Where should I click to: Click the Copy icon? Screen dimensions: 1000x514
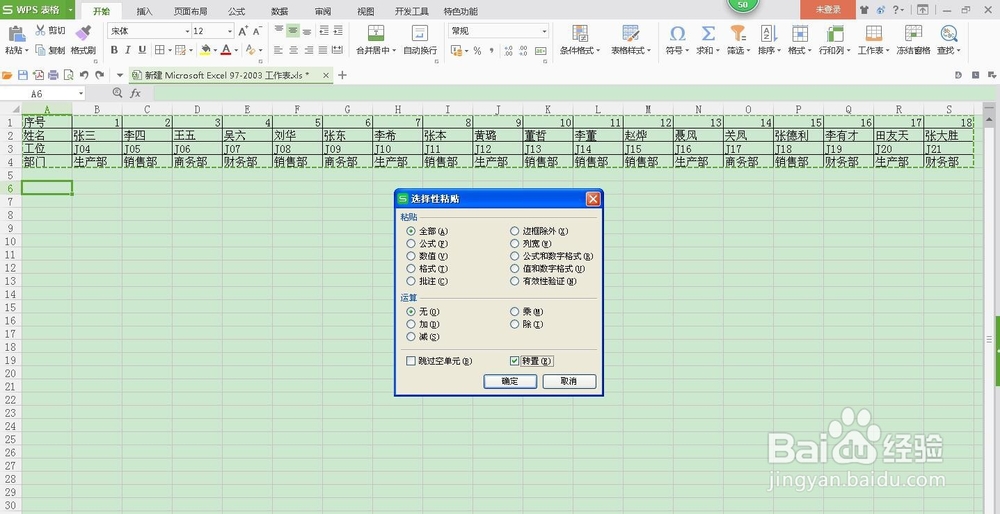tap(40, 50)
